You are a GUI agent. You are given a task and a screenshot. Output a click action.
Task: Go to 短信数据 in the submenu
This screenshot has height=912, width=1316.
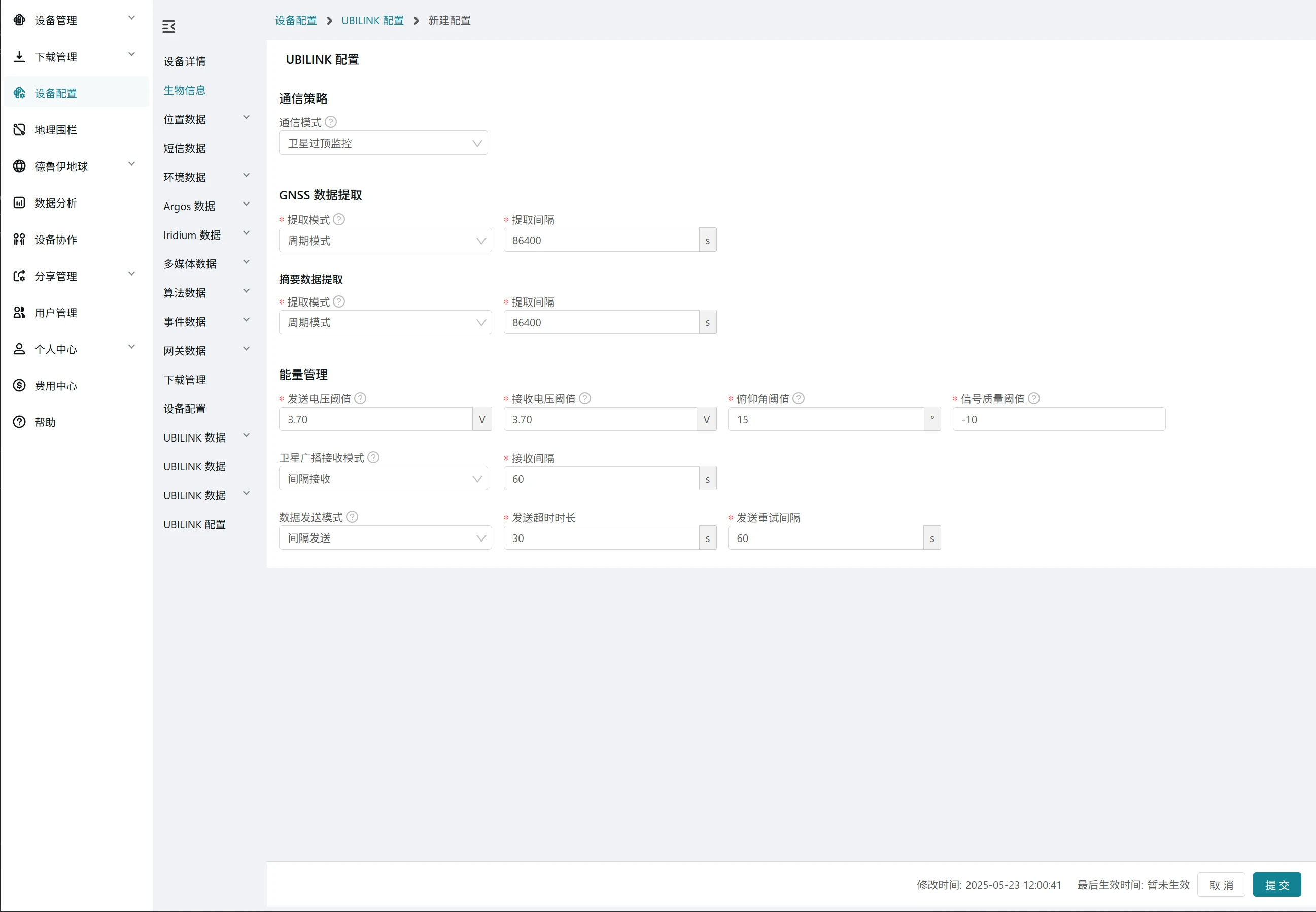185,148
